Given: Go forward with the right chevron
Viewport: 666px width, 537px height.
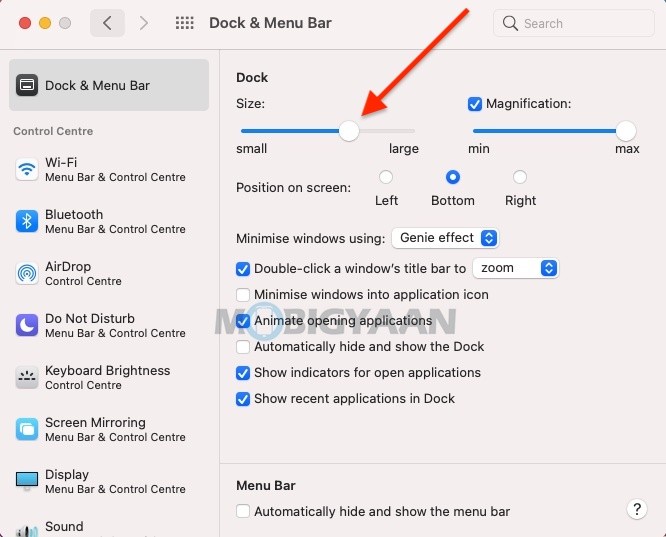Looking at the screenshot, I should tap(144, 23).
